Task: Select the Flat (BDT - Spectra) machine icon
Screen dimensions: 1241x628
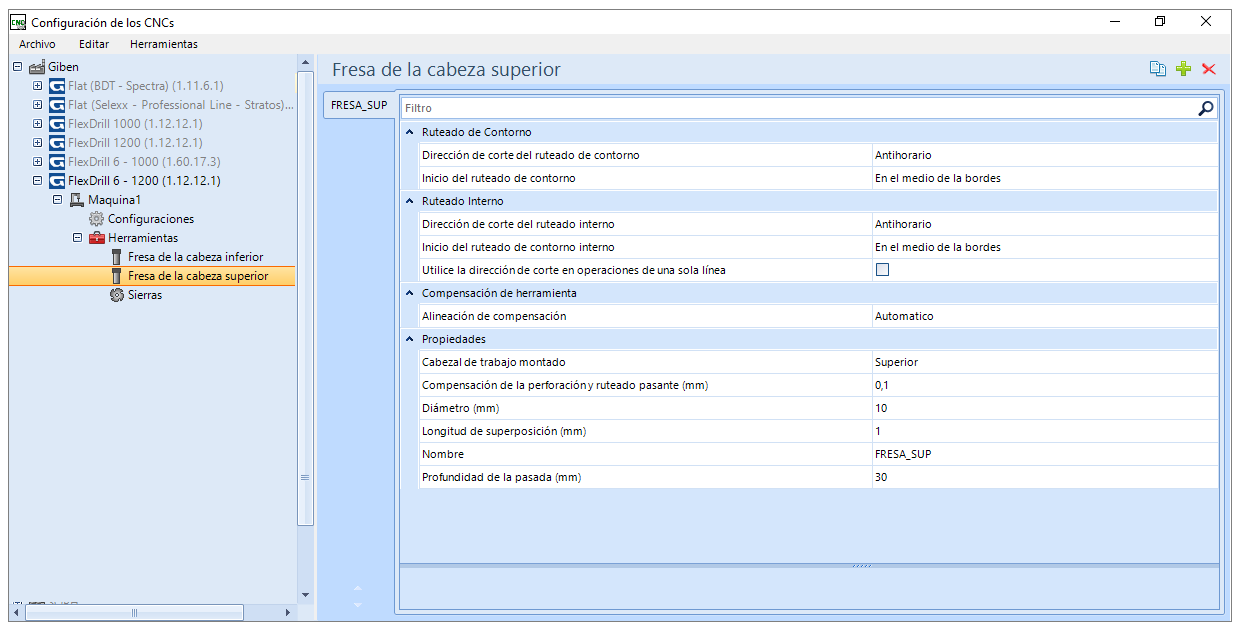Action: click(x=57, y=86)
